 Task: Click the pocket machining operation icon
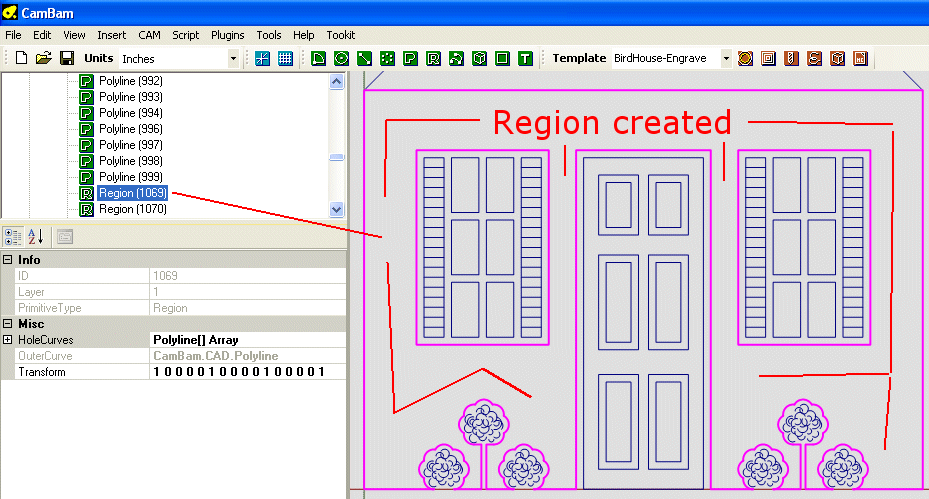tap(768, 58)
